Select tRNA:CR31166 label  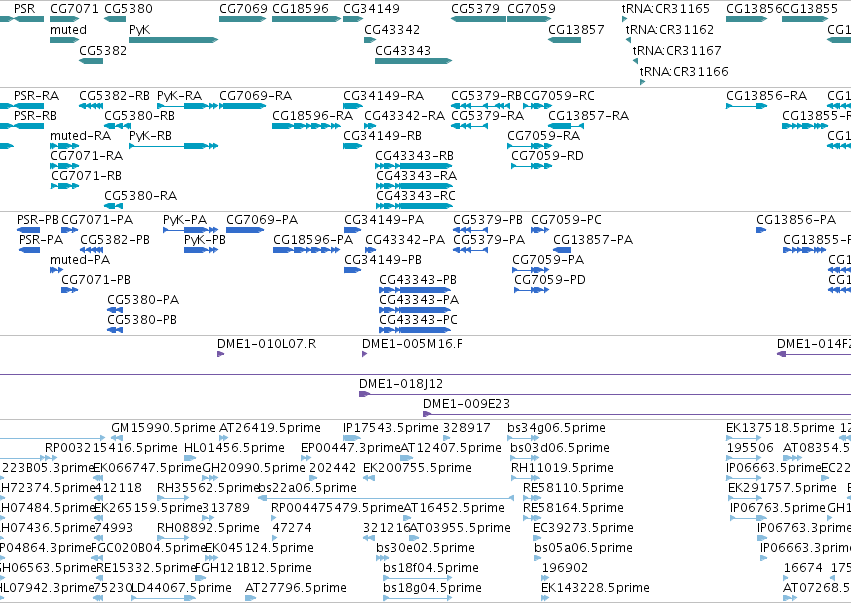click(x=684, y=71)
